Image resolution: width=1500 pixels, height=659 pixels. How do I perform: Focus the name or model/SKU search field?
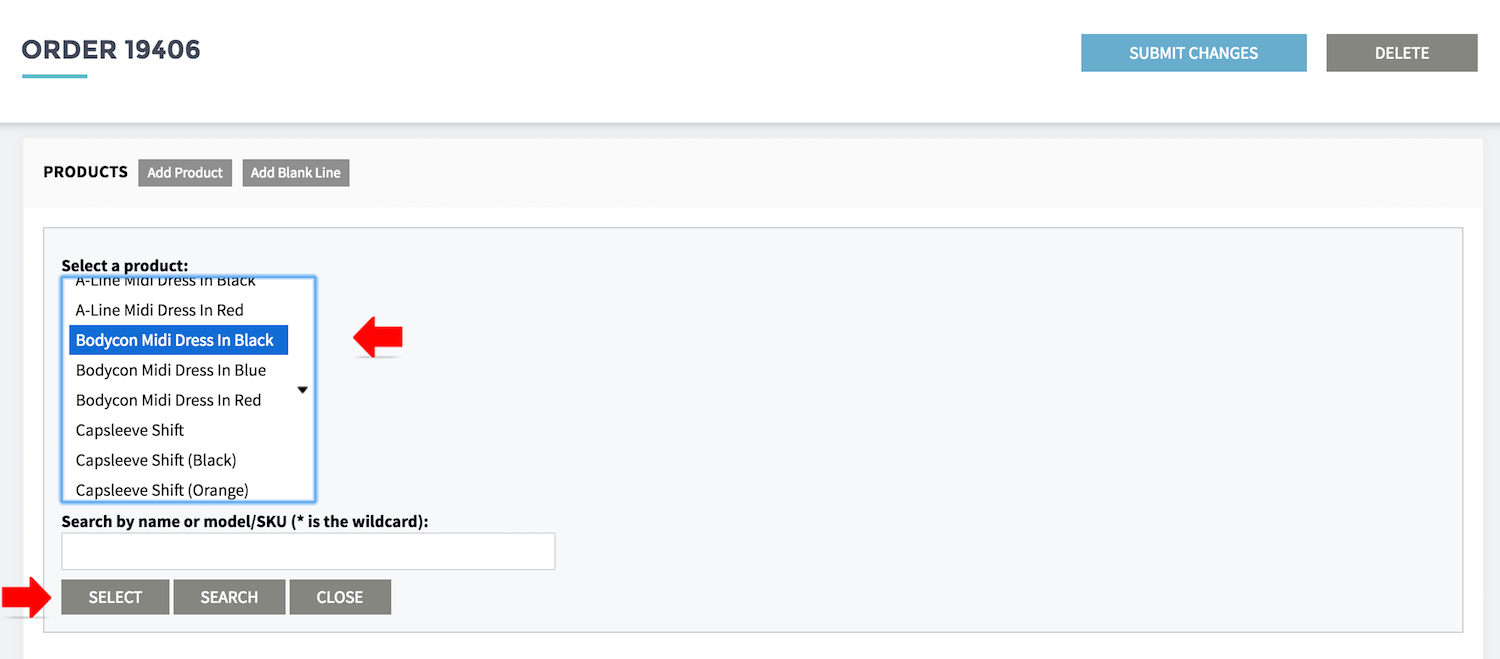[x=308, y=551]
